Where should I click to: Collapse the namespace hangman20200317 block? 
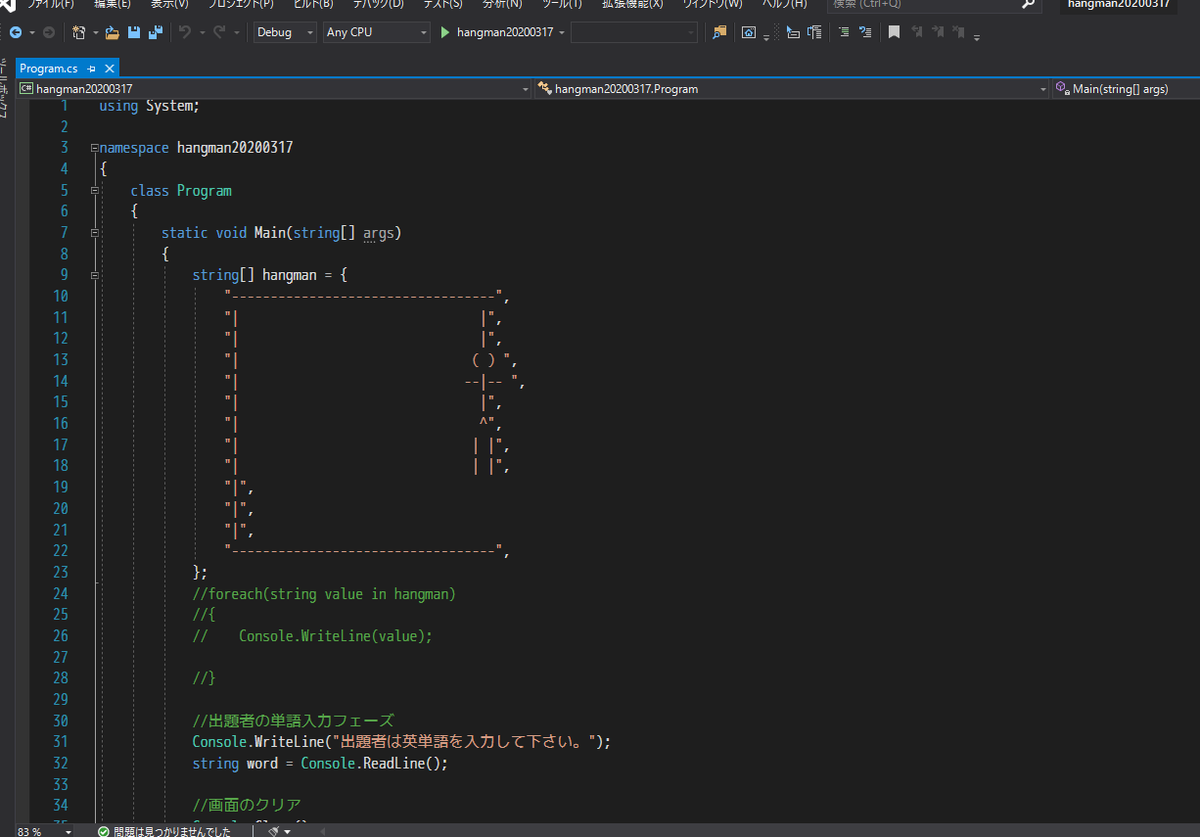[93, 148]
